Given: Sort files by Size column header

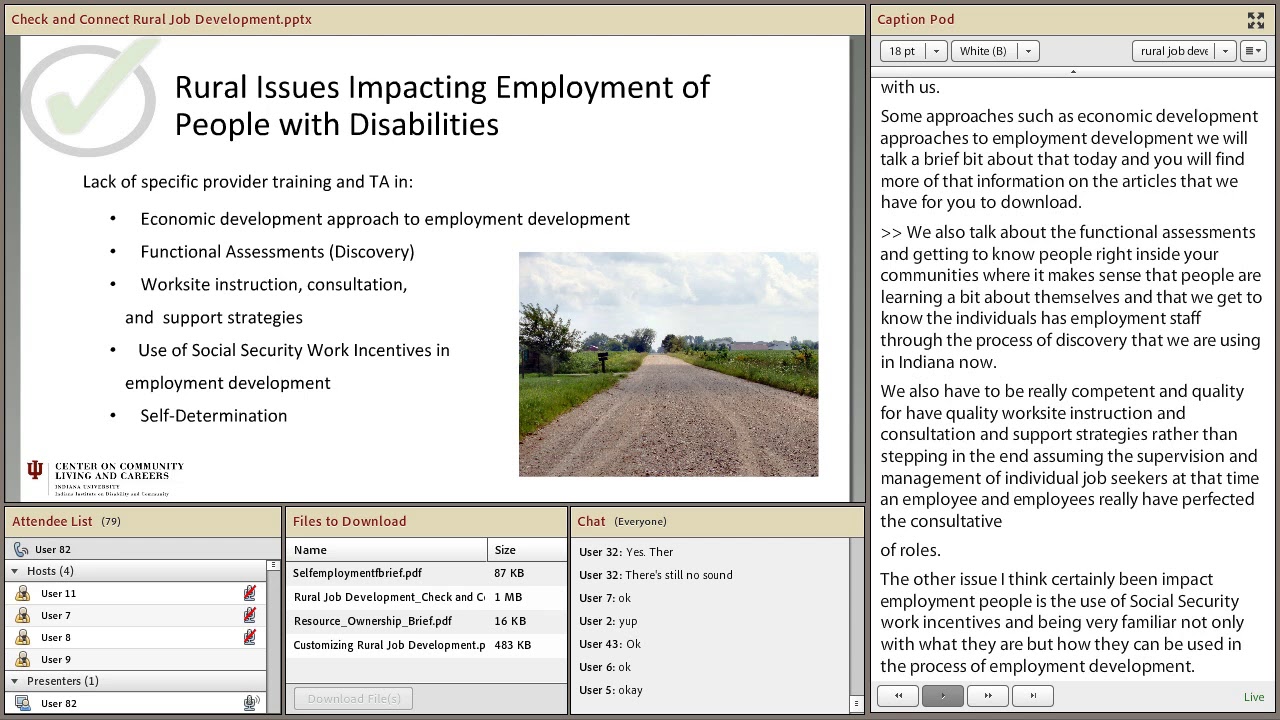Looking at the screenshot, I should point(527,550).
